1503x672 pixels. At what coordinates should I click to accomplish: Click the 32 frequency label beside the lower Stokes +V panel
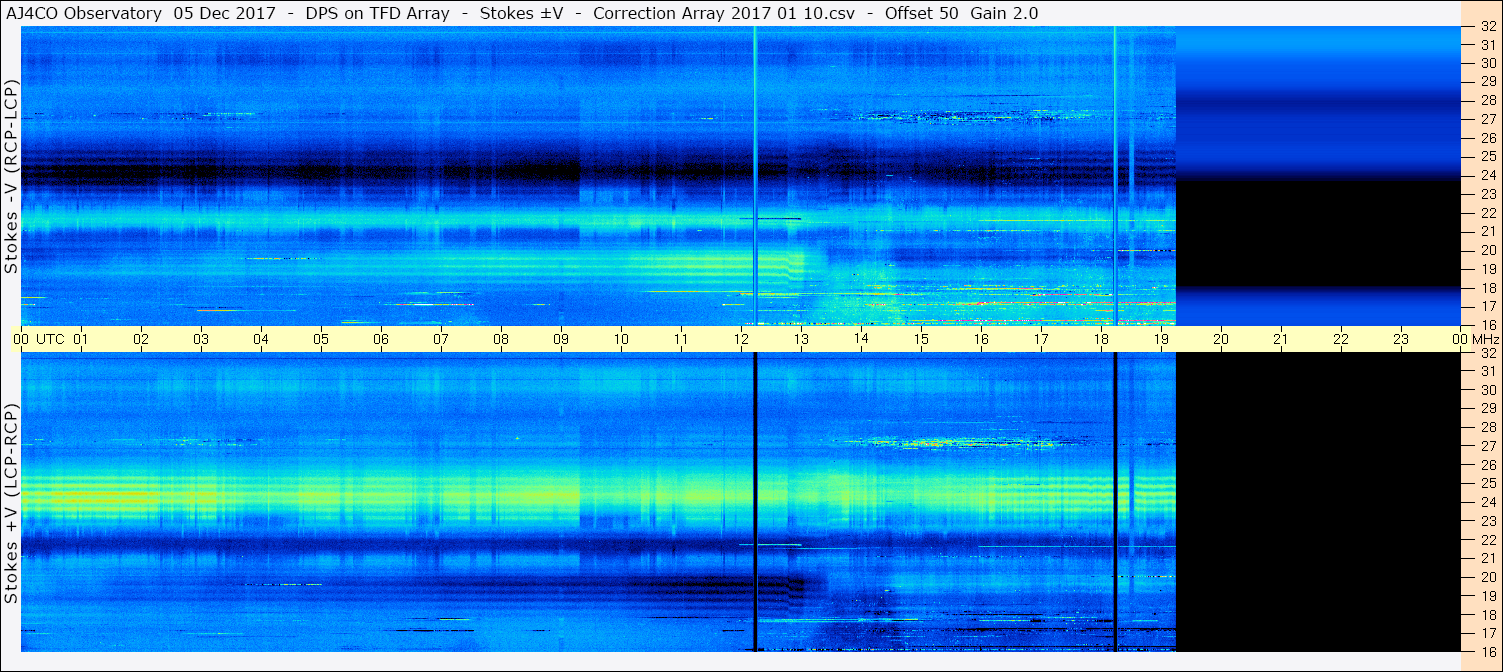1487,353
